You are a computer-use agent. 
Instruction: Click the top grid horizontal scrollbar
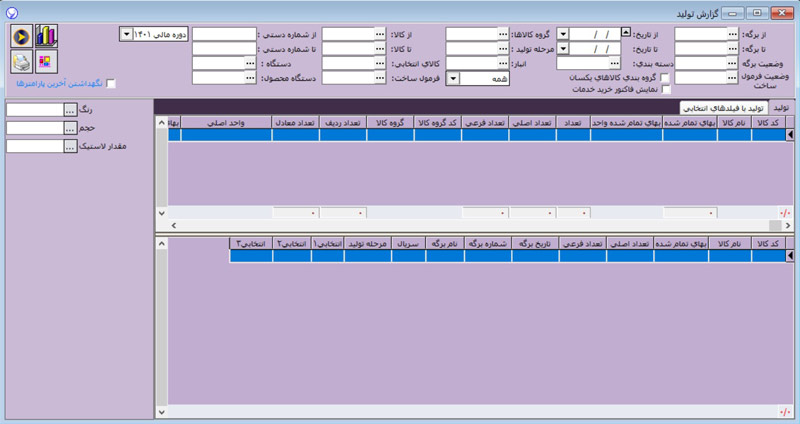pyautogui.click(x=470, y=226)
